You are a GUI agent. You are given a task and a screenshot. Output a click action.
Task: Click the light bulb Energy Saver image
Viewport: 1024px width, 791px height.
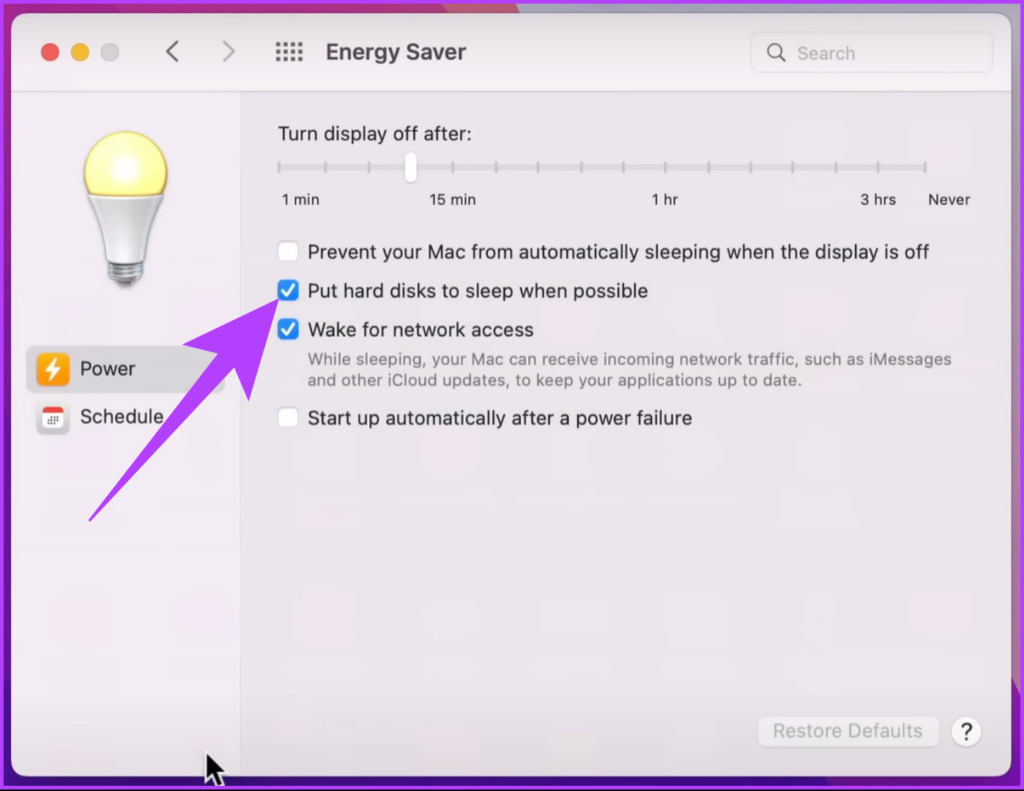(x=125, y=208)
